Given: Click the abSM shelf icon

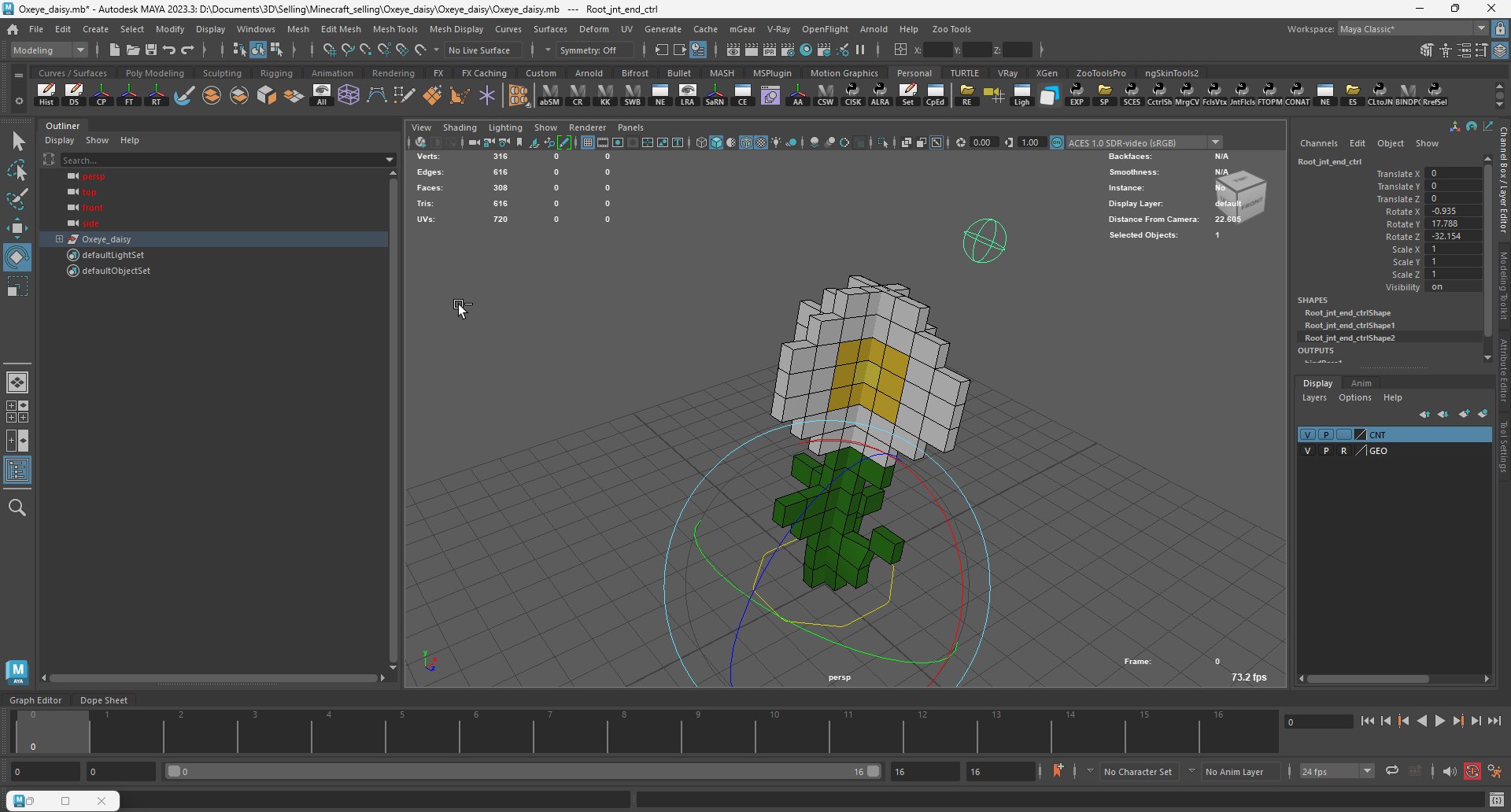Looking at the screenshot, I should pos(549,94).
